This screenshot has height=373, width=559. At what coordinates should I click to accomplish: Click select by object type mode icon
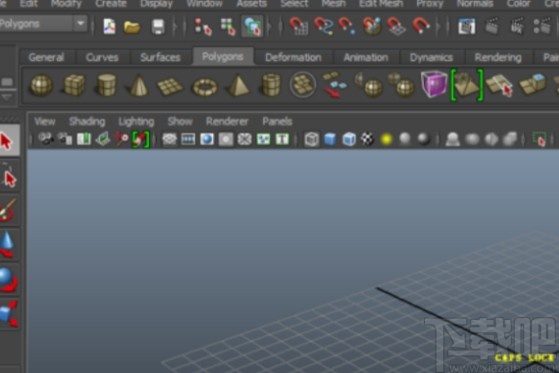[x=228, y=27]
